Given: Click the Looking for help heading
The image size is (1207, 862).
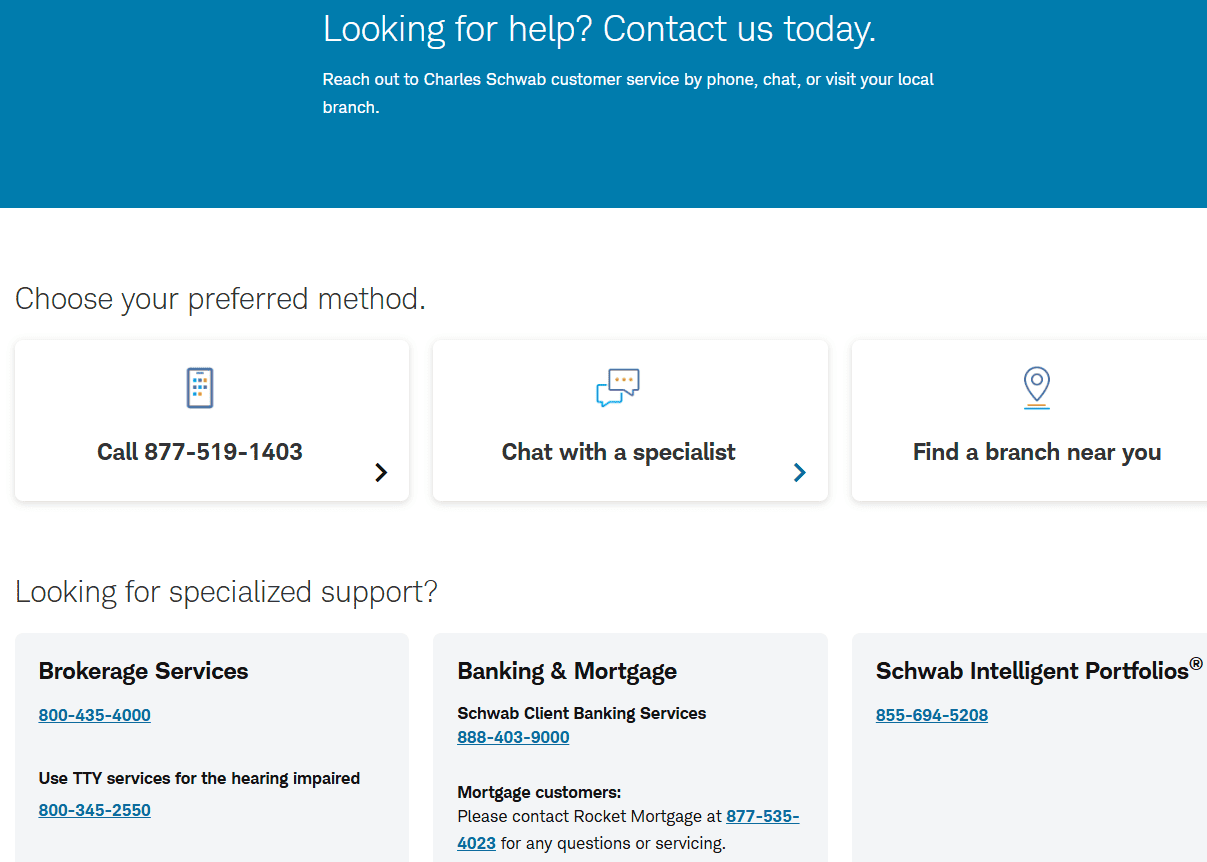Looking at the screenshot, I should [598, 29].
